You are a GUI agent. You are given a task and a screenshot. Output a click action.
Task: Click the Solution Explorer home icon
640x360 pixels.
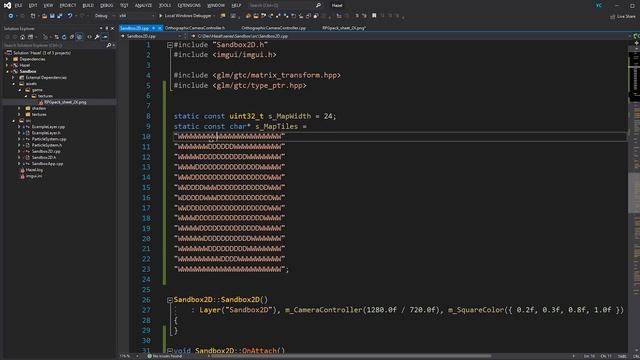click(x=22, y=37)
